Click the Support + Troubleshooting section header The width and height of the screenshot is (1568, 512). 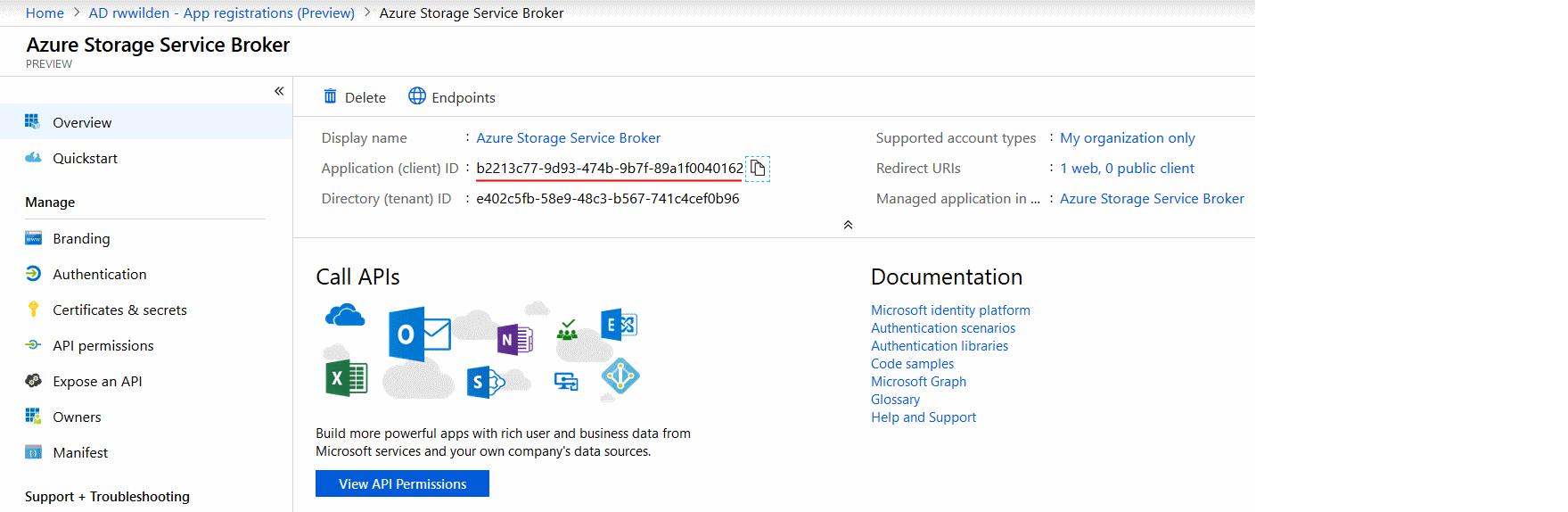pyautogui.click(x=107, y=496)
